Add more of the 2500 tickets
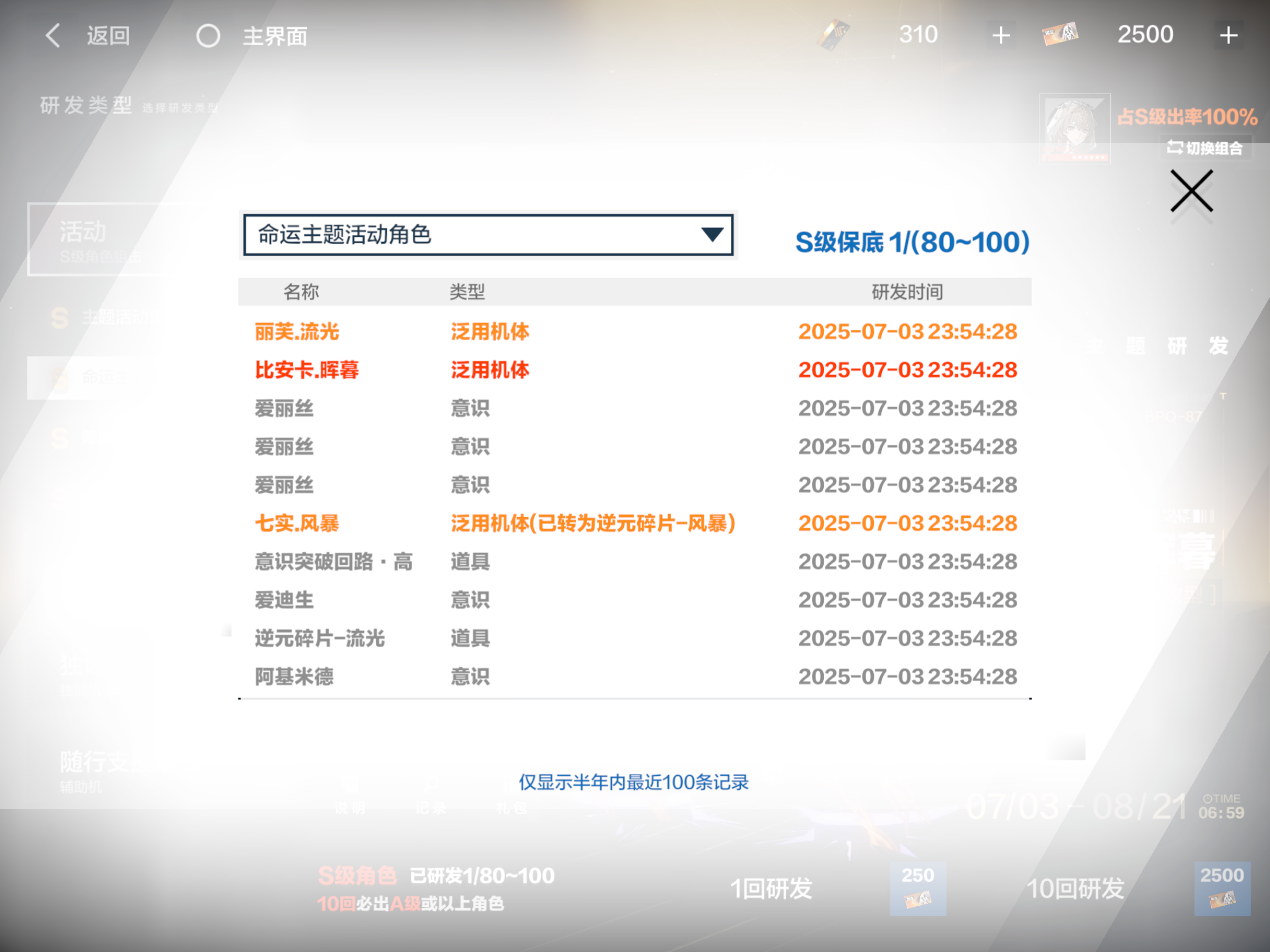1270x952 pixels. coord(1228,35)
